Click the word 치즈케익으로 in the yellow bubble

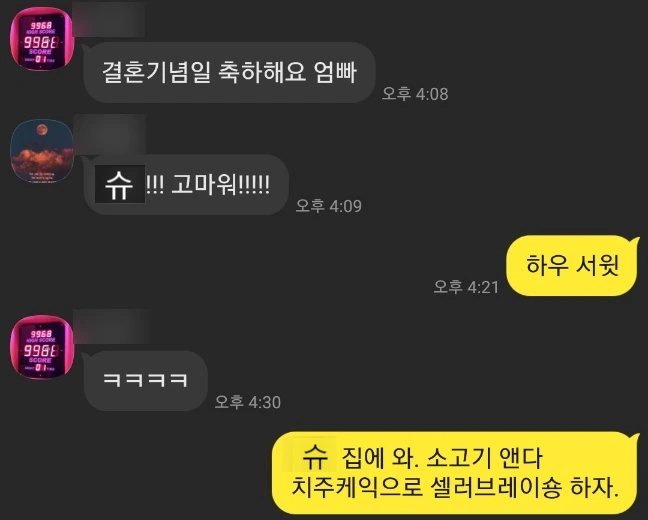[x=357, y=488]
